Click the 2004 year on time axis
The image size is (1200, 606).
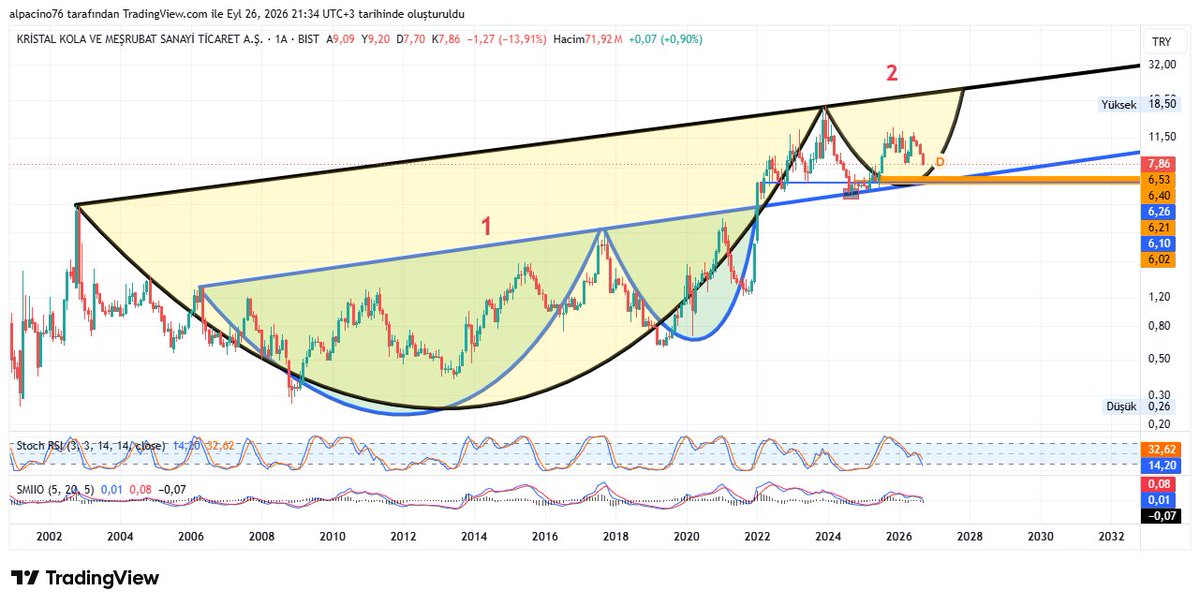point(120,537)
